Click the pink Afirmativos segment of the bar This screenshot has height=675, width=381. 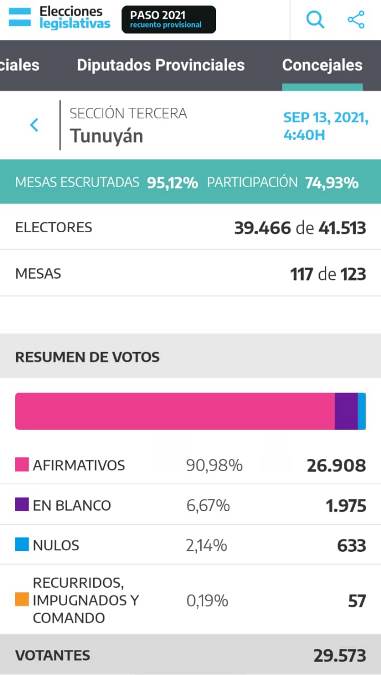tap(175, 411)
